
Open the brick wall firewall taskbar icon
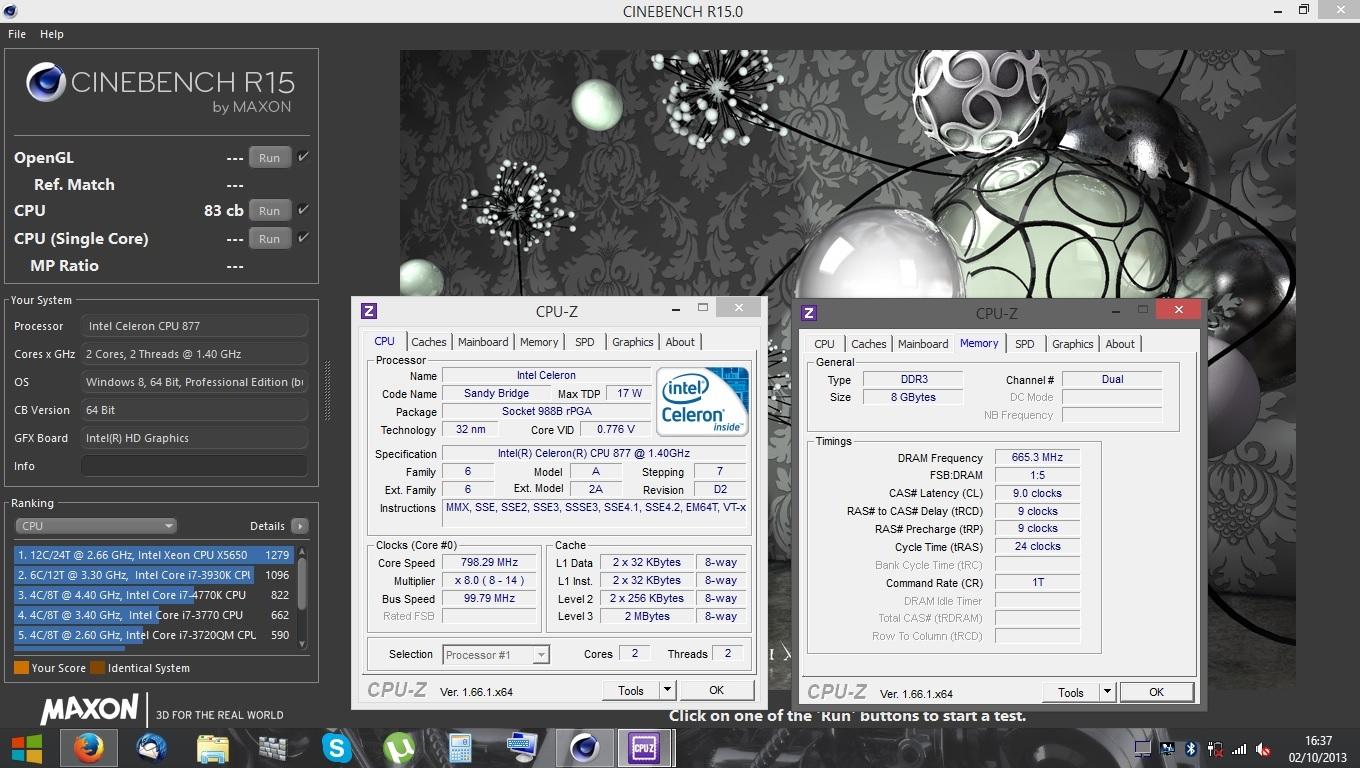273,748
